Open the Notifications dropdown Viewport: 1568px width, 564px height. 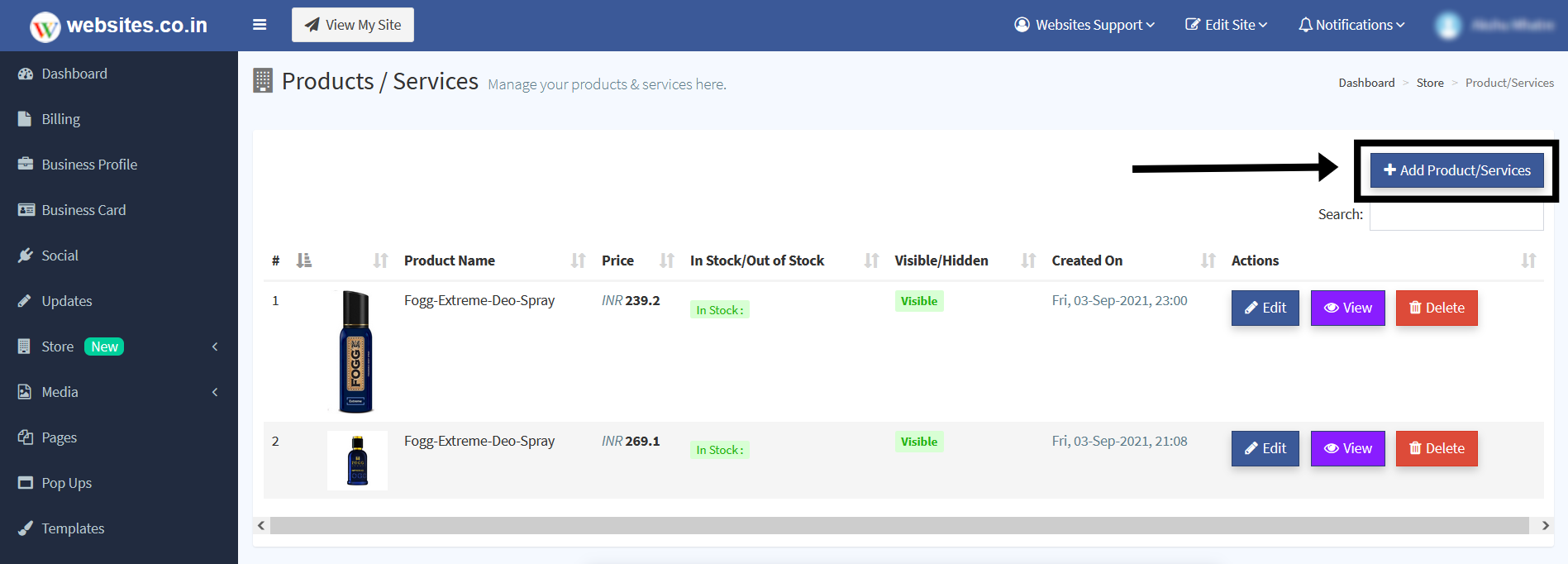coord(1351,25)
